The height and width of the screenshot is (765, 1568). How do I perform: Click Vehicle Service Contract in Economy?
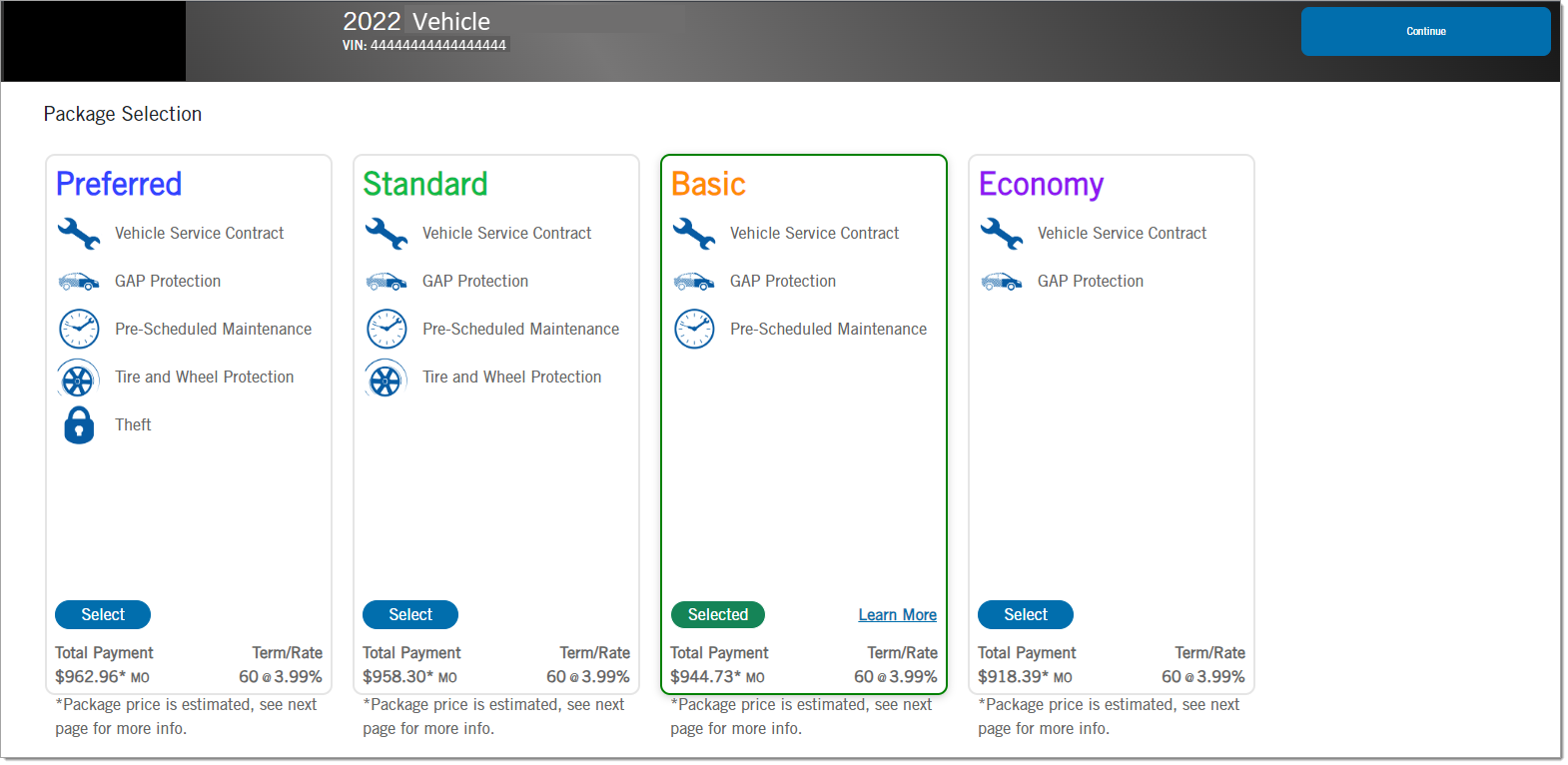(1122, 233)
